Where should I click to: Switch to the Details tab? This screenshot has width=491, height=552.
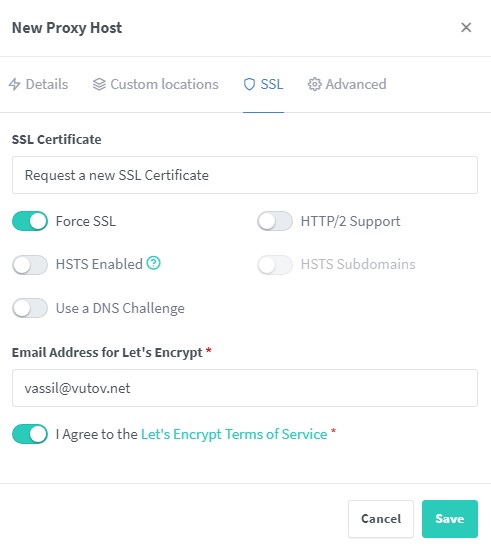point(38,84)
